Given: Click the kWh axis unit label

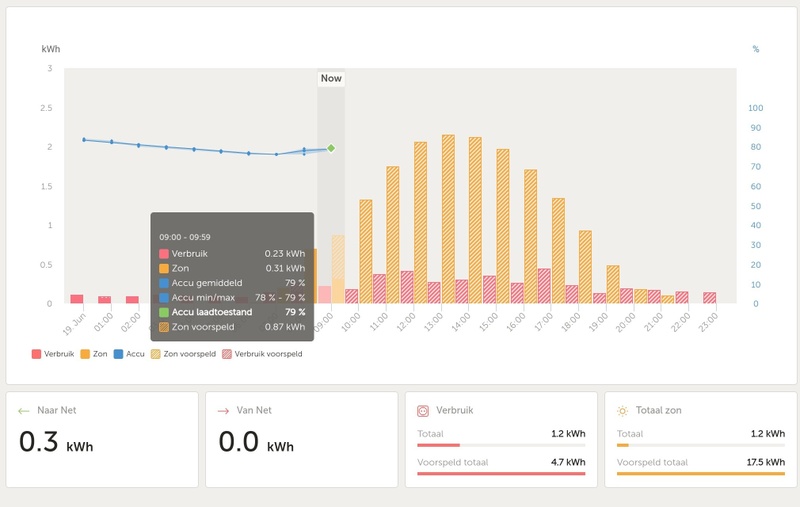Looking at the screenshot, I should [51, 49].
